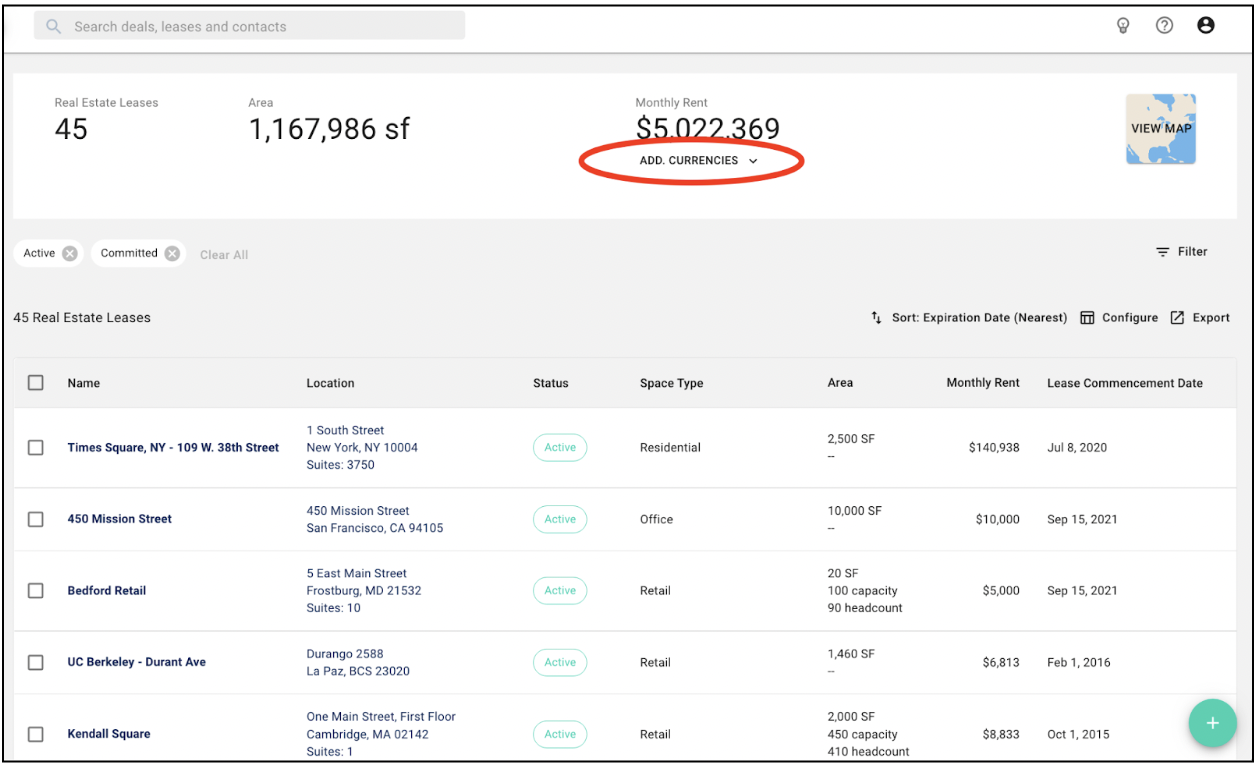Click the green add lease plus button
The width and height of the screenshot is (1258, 764).
tap(1212, 723)
